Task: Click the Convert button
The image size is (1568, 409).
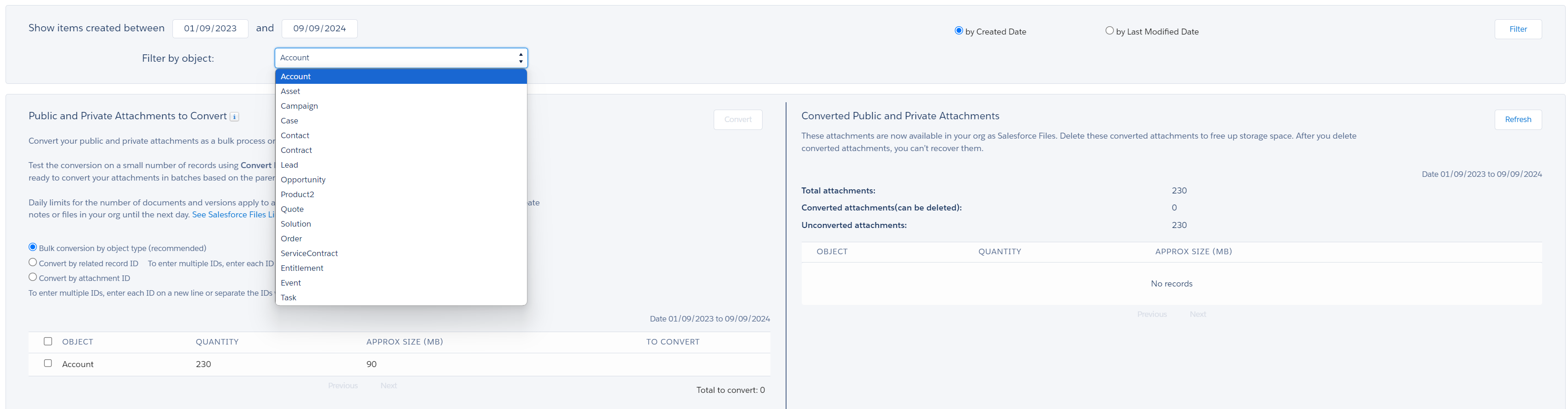Action: [738, 119]
